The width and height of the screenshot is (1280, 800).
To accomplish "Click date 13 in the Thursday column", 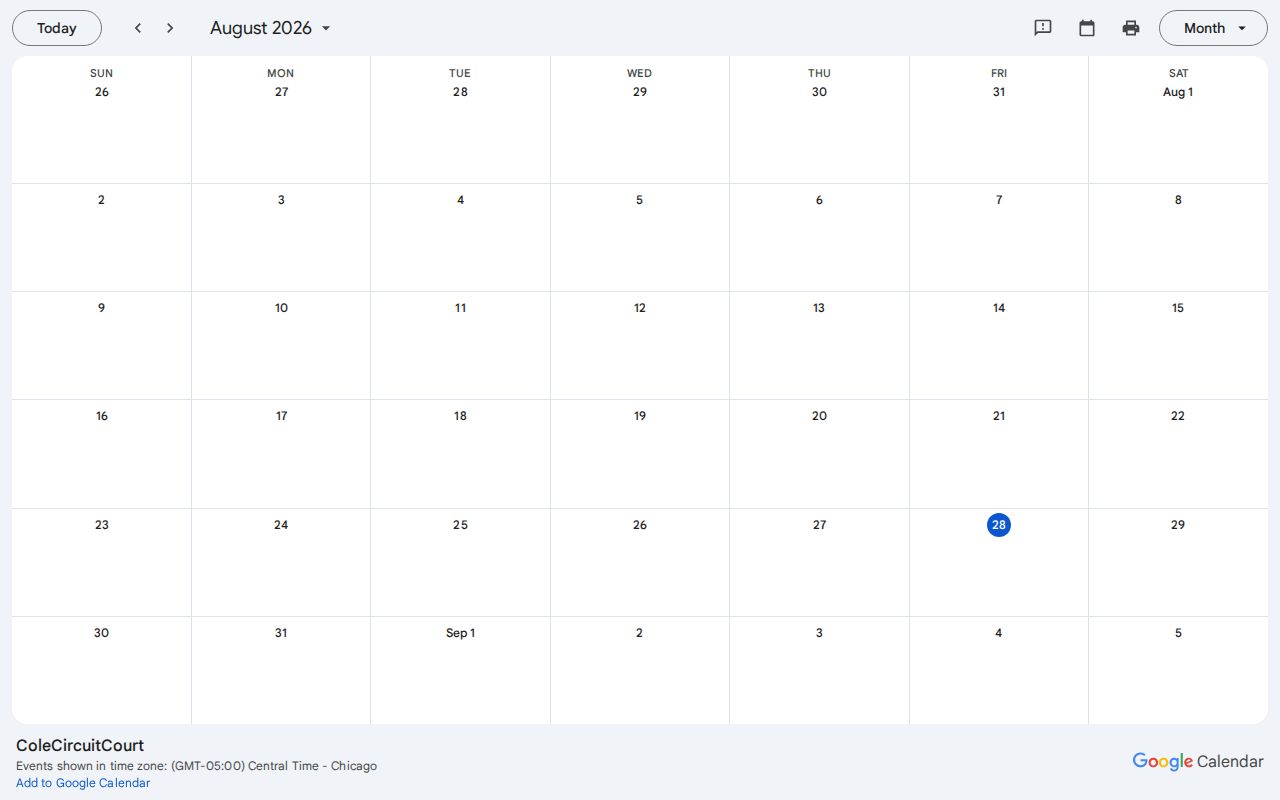I will tap(819, 308).
